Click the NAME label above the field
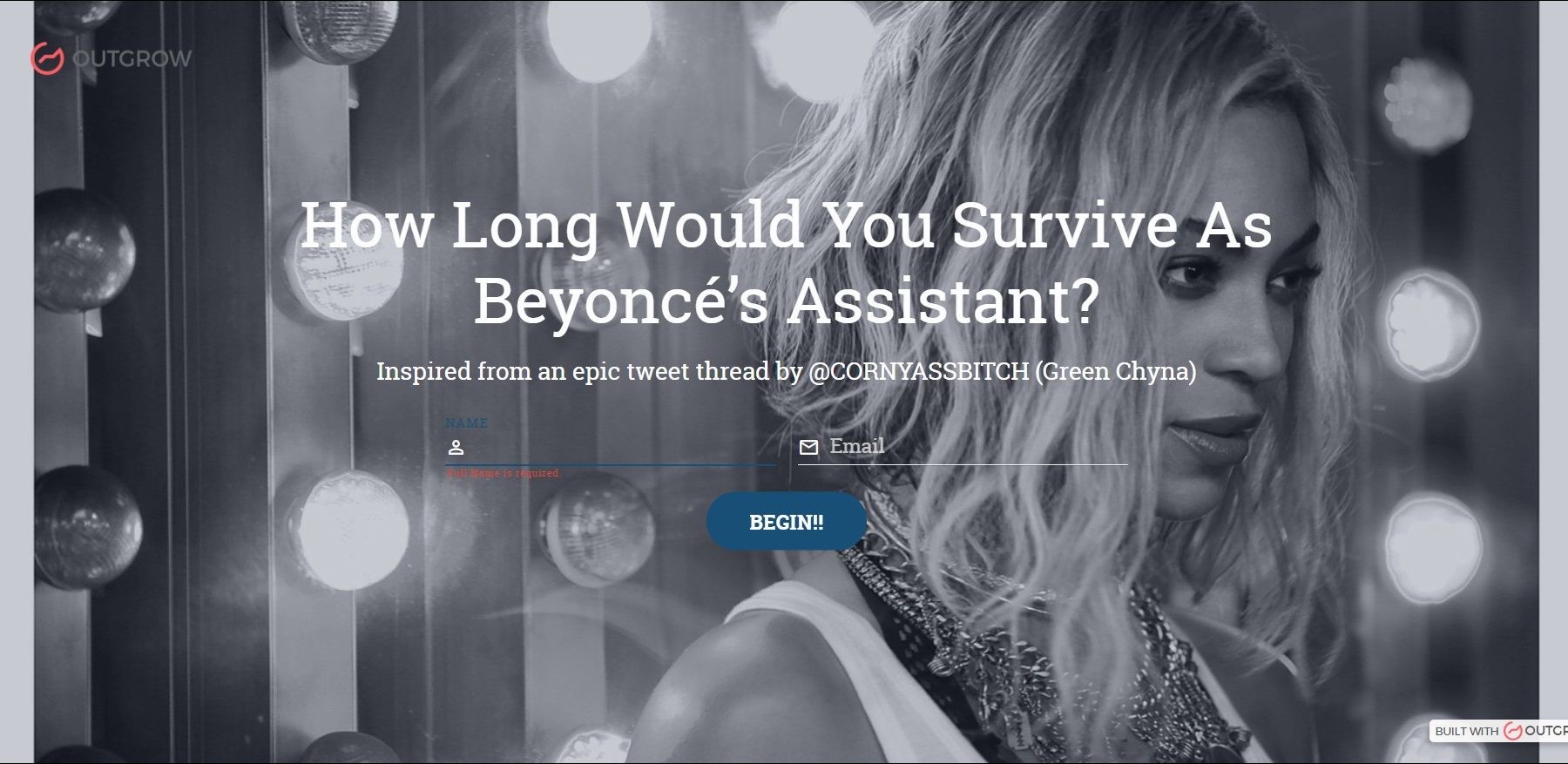1568x764 pixels. point(466,423)
